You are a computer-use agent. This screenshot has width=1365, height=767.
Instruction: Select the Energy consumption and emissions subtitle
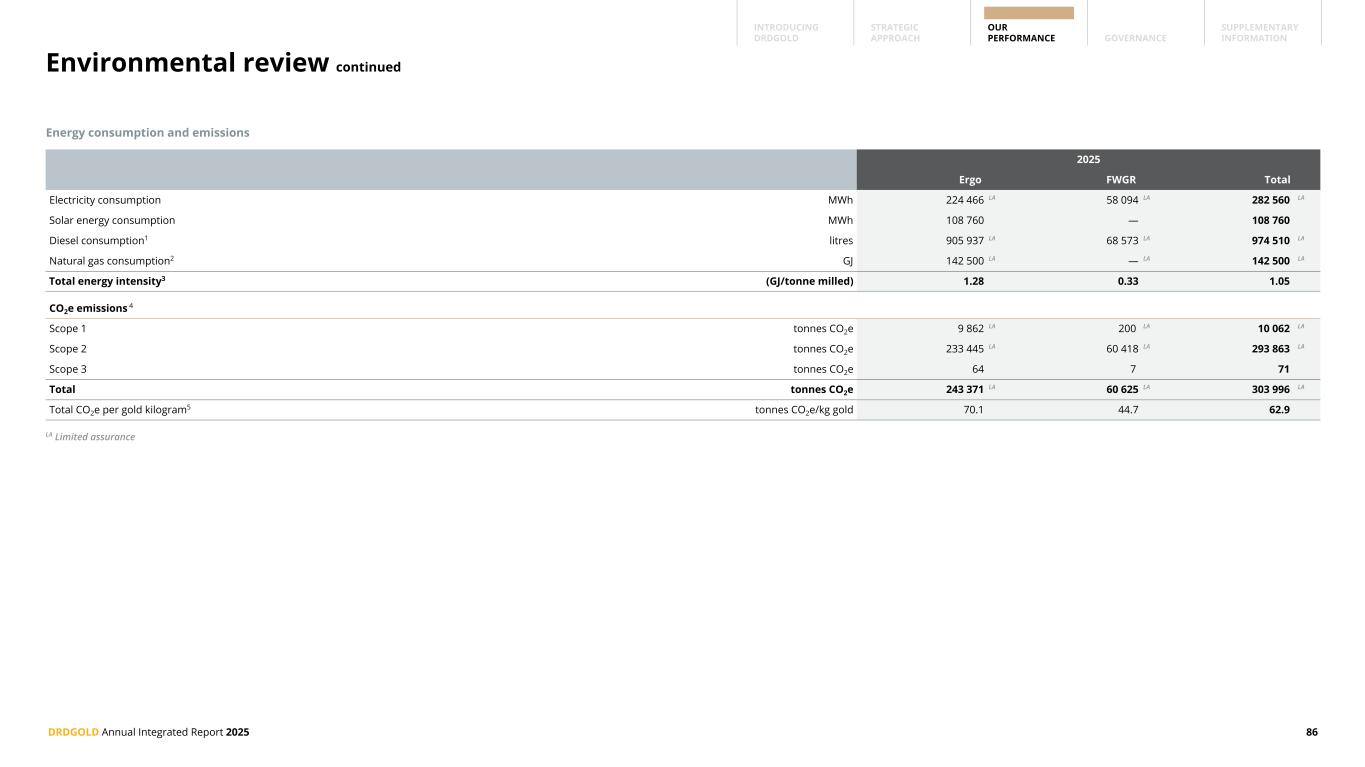tap(147, 132)
